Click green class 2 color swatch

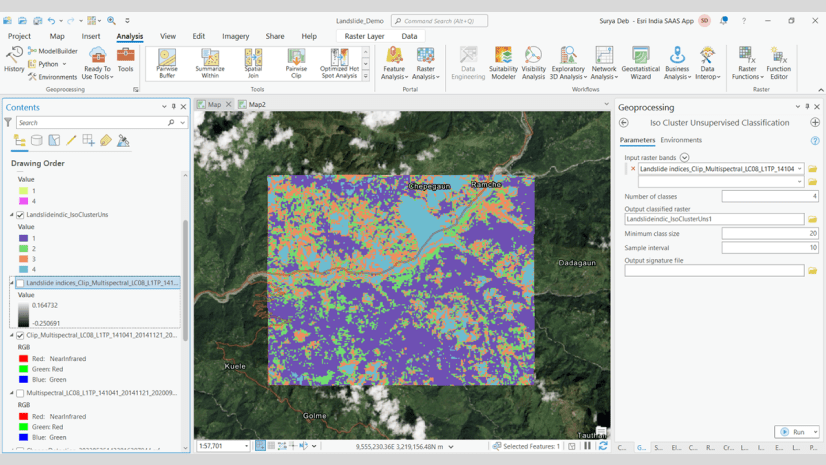[x=23, y=249]
